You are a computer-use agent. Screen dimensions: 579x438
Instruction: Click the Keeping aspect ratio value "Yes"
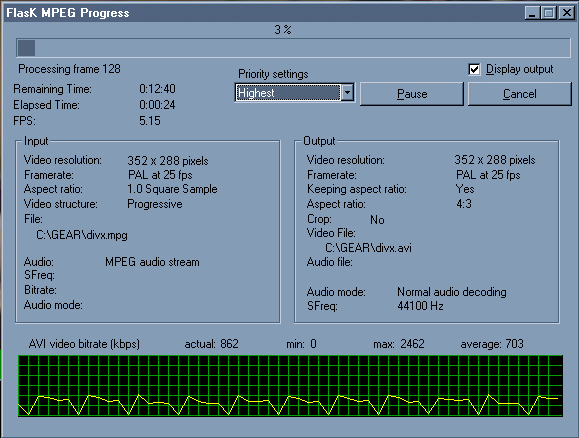coord(465,189)
